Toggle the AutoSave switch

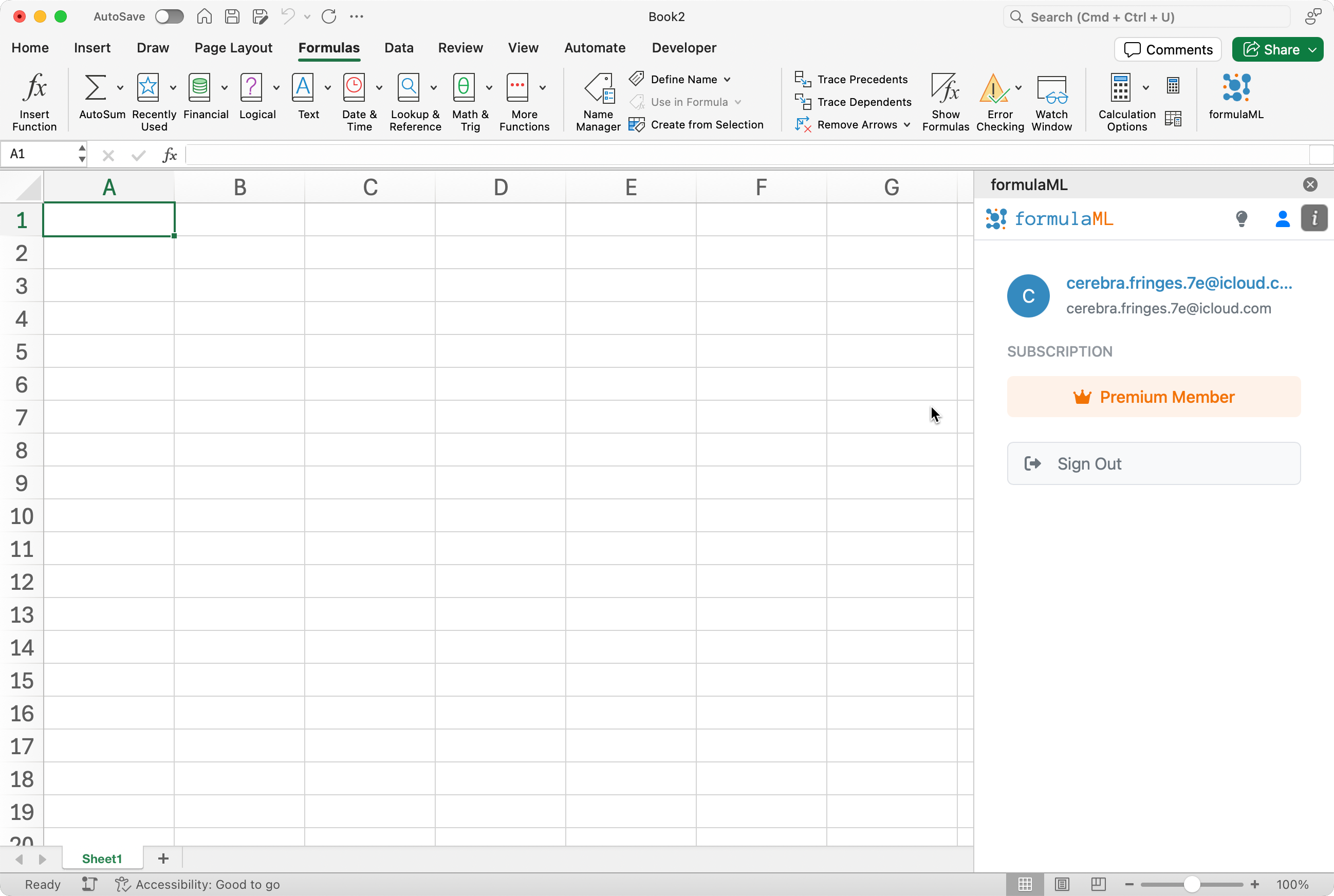[x=169, y=16]
